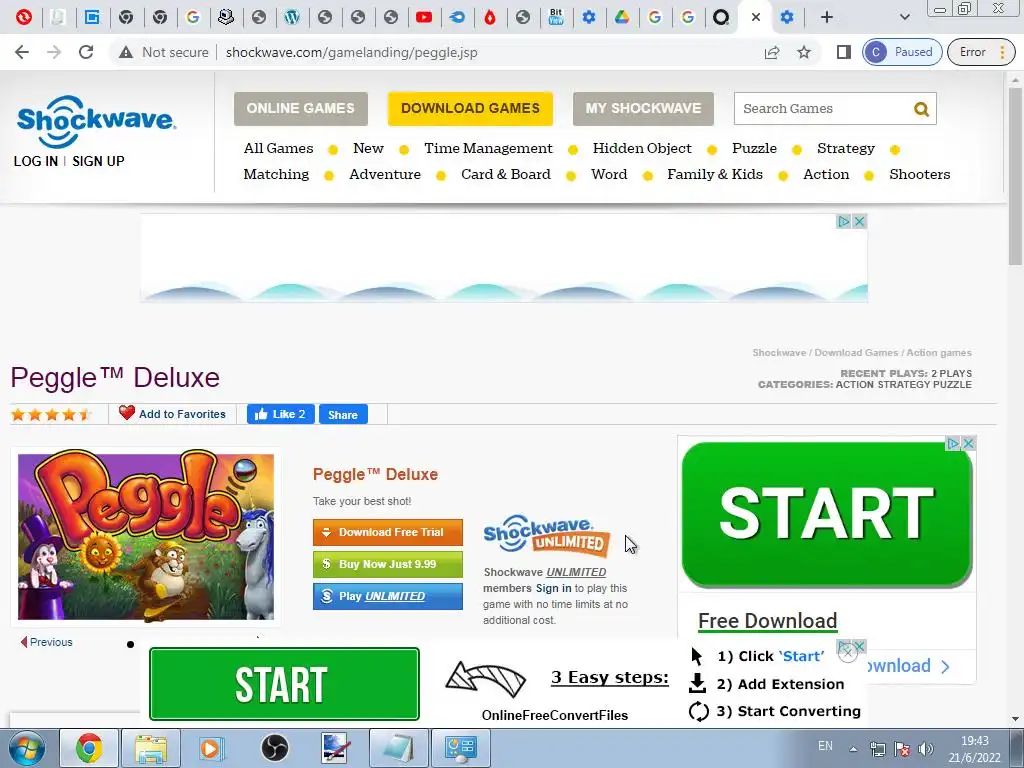This screenshot has height=768, width=1024.
Task: Click the page vertical scrollbar thumb
Action: [x=1016, y=176]
